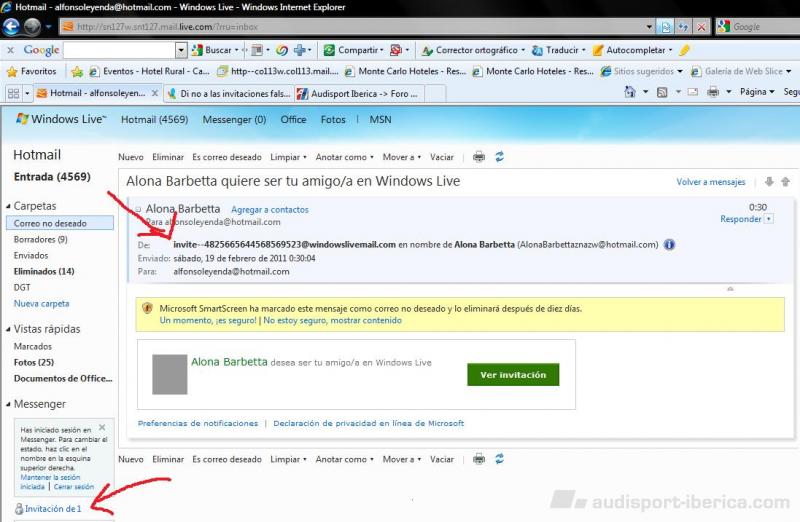Open the RSS feeds icon in command bar
Viewport: 800px width, 522px height.
tap(662, 92)
